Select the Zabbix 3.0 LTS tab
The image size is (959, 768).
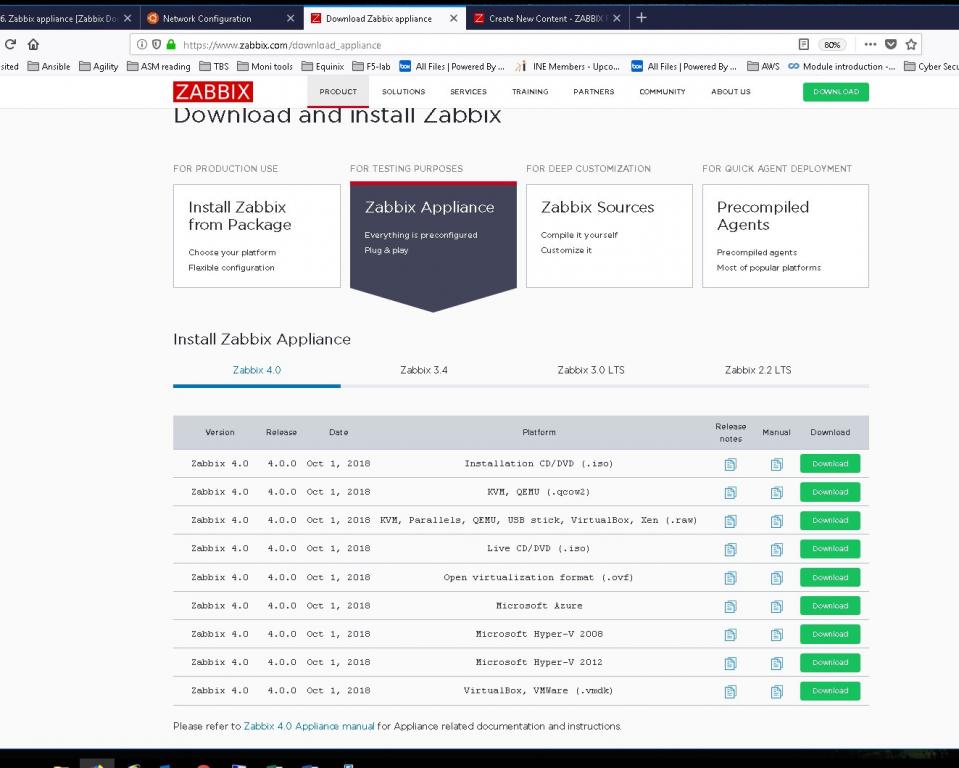pyautogui.click(x=590, y=370)
